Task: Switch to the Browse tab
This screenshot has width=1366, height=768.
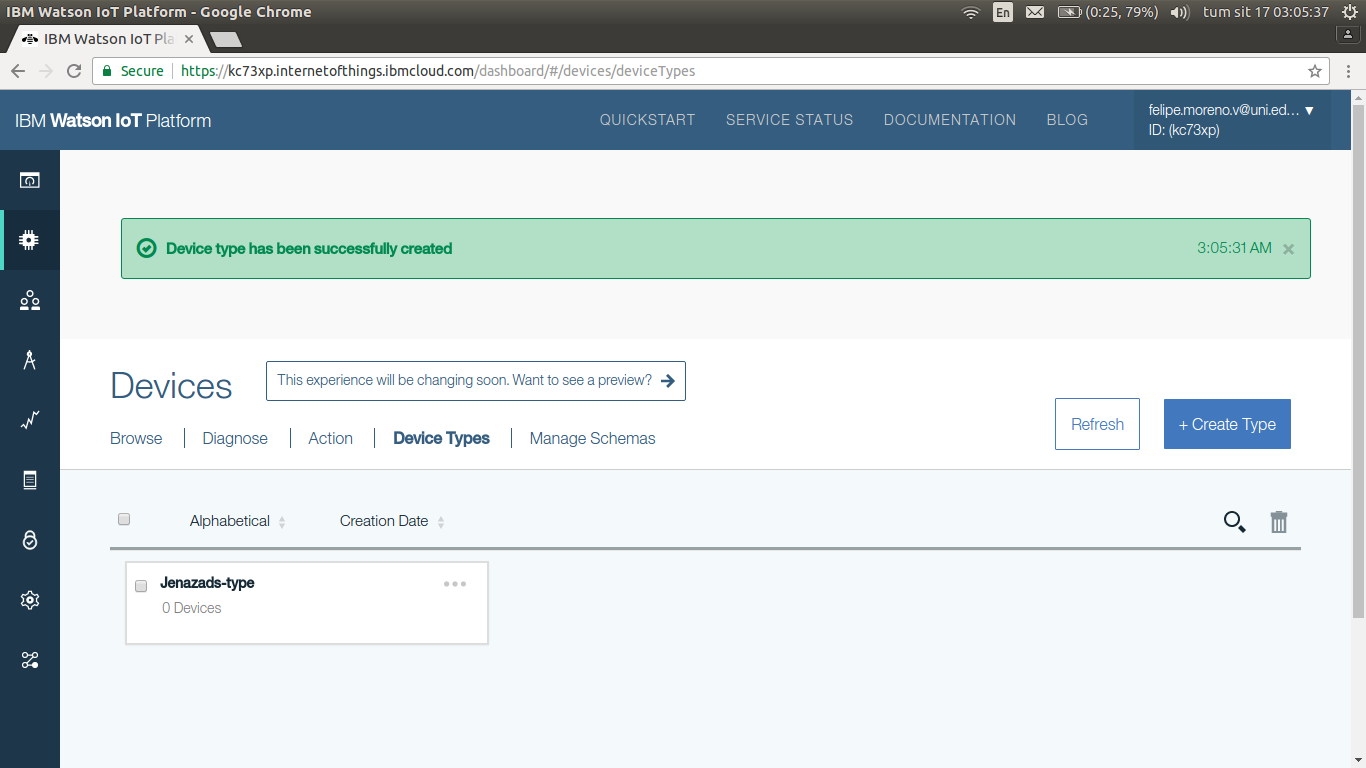Action: [x=136, y=438]
